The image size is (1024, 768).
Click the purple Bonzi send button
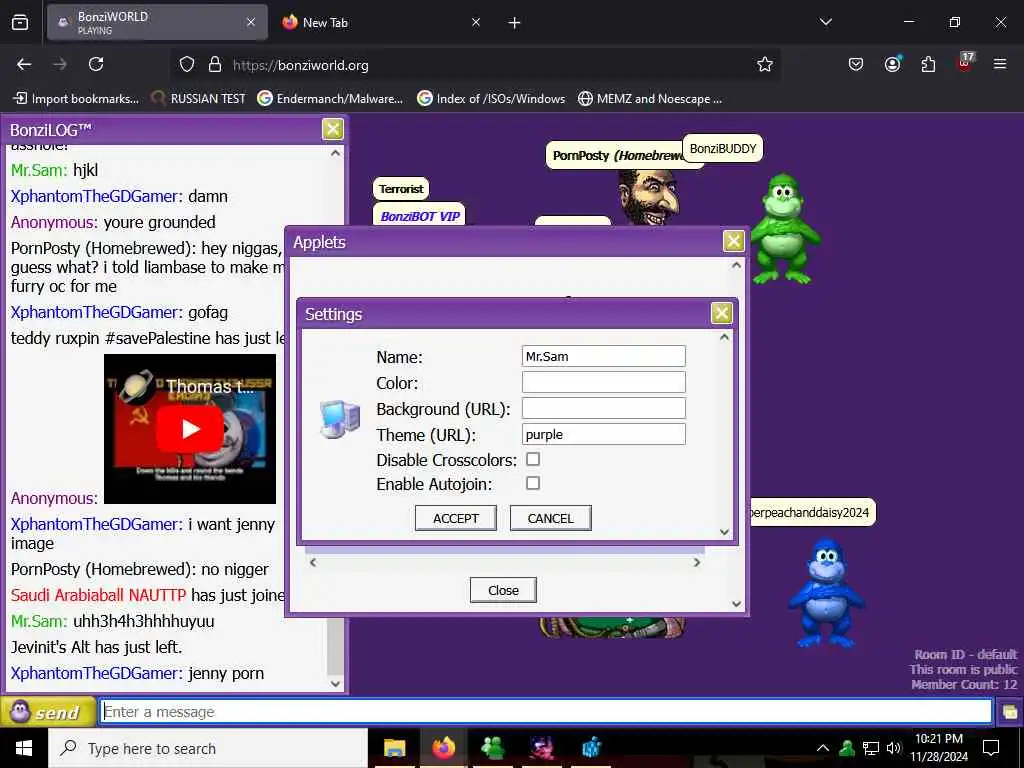coord(47,711)
